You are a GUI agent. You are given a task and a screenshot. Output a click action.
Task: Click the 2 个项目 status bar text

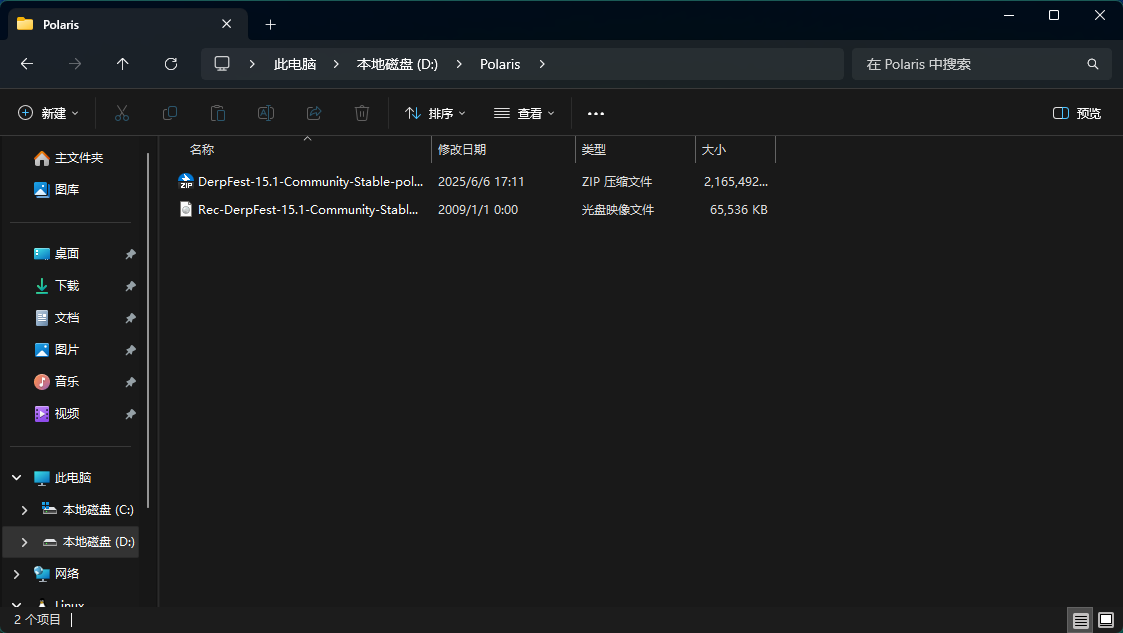(37, 619)
